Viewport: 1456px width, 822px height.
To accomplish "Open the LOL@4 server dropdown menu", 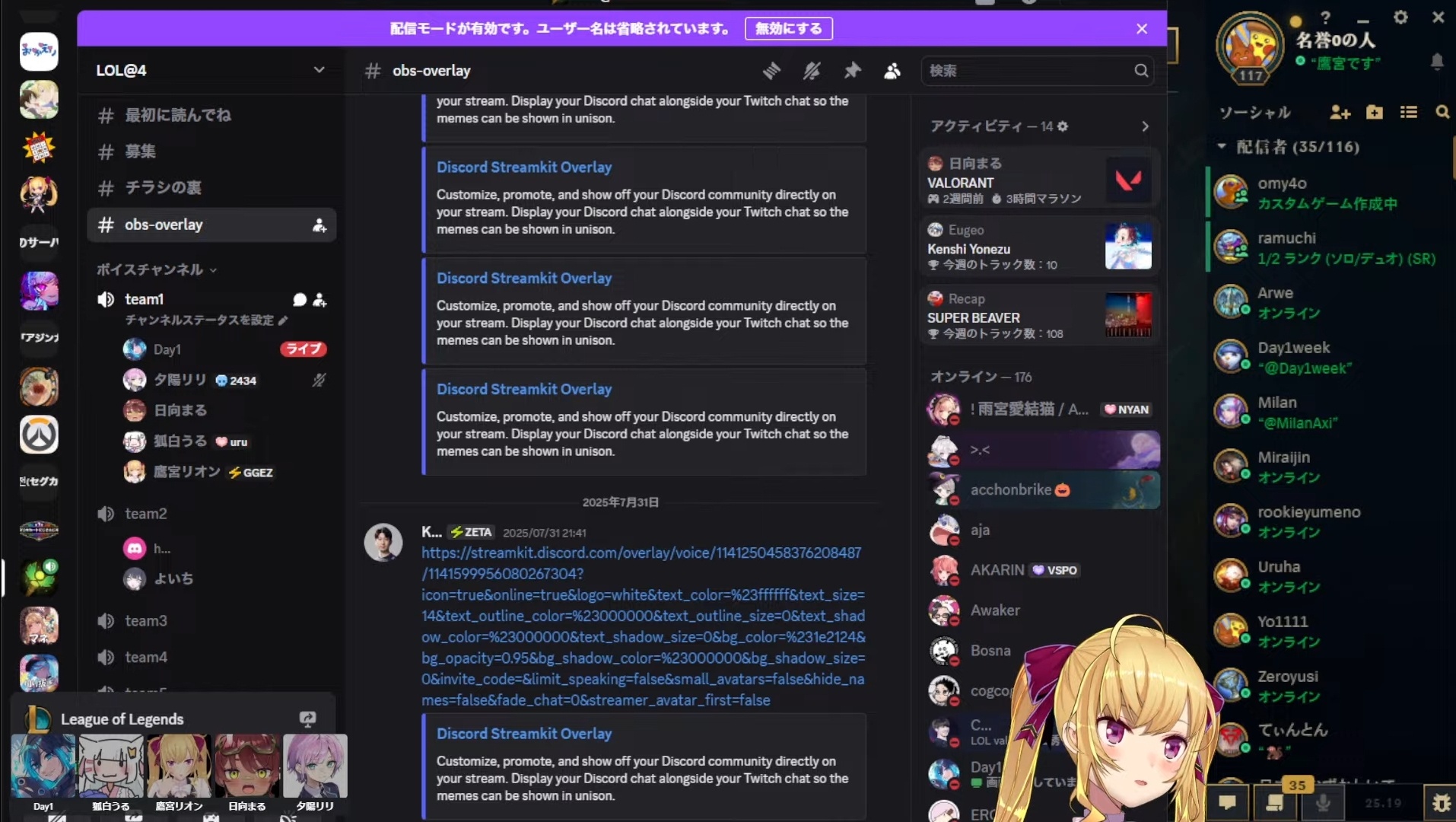I will coord(319,70).
